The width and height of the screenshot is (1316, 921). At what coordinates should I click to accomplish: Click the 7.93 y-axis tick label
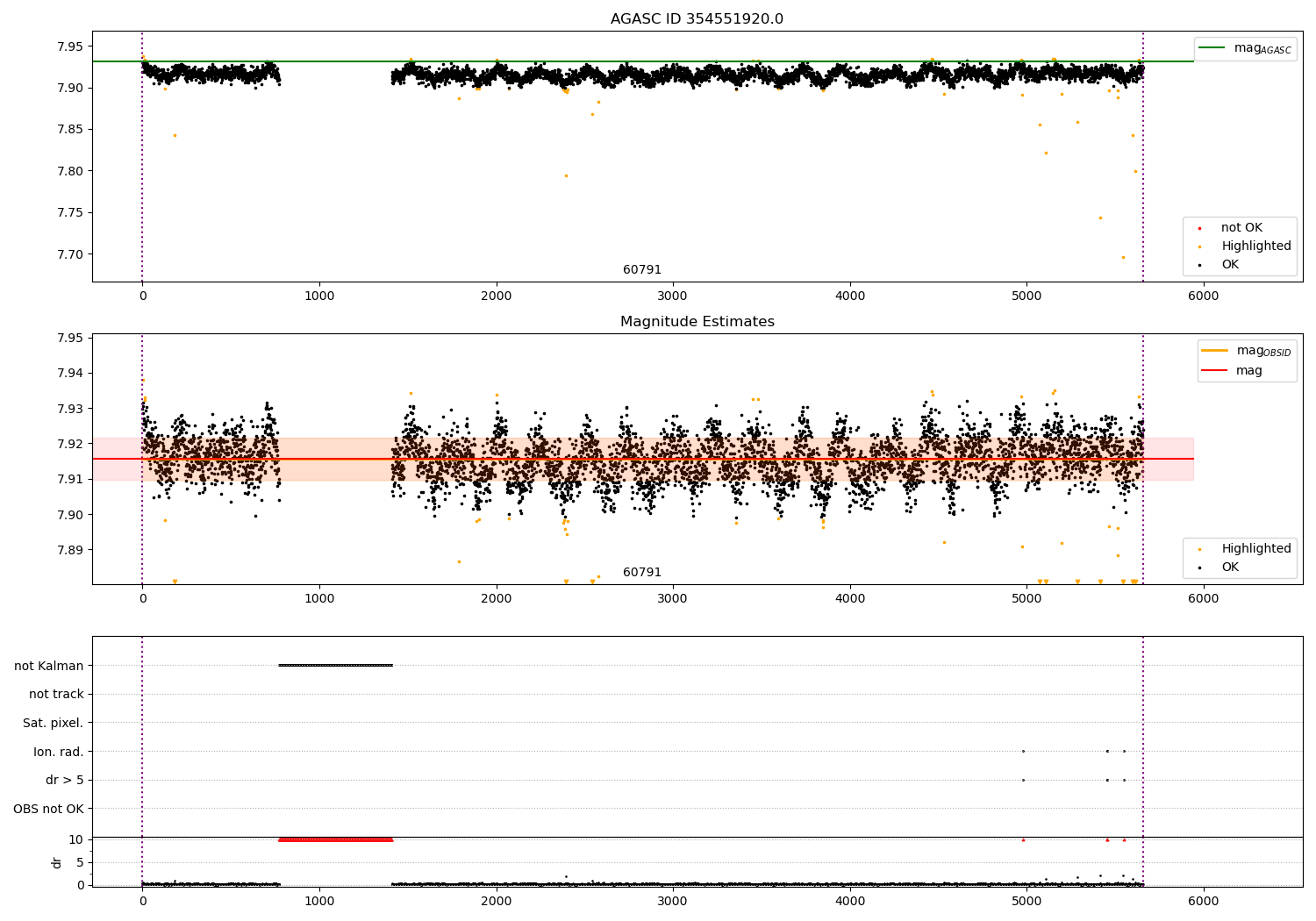[69, 409]
